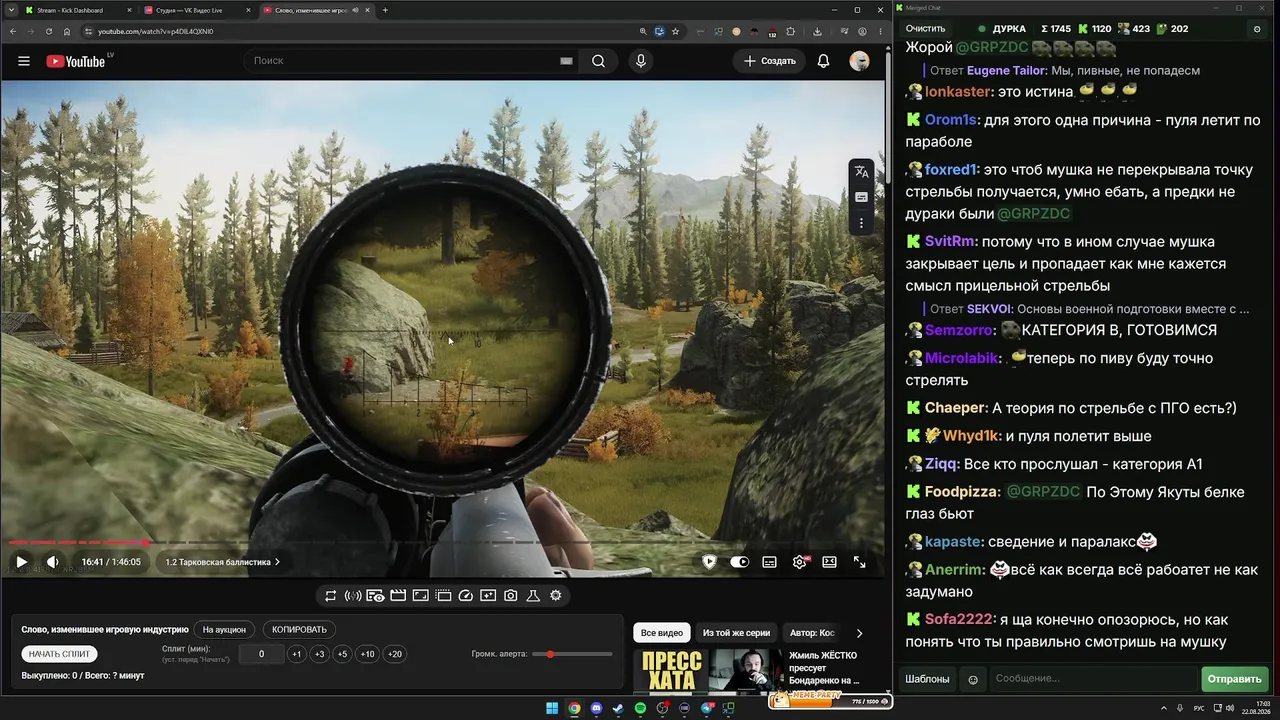Open Discord from the taskbar
Image resolution: width=1280 pixels, height=720 pixels.
[596, 709]
